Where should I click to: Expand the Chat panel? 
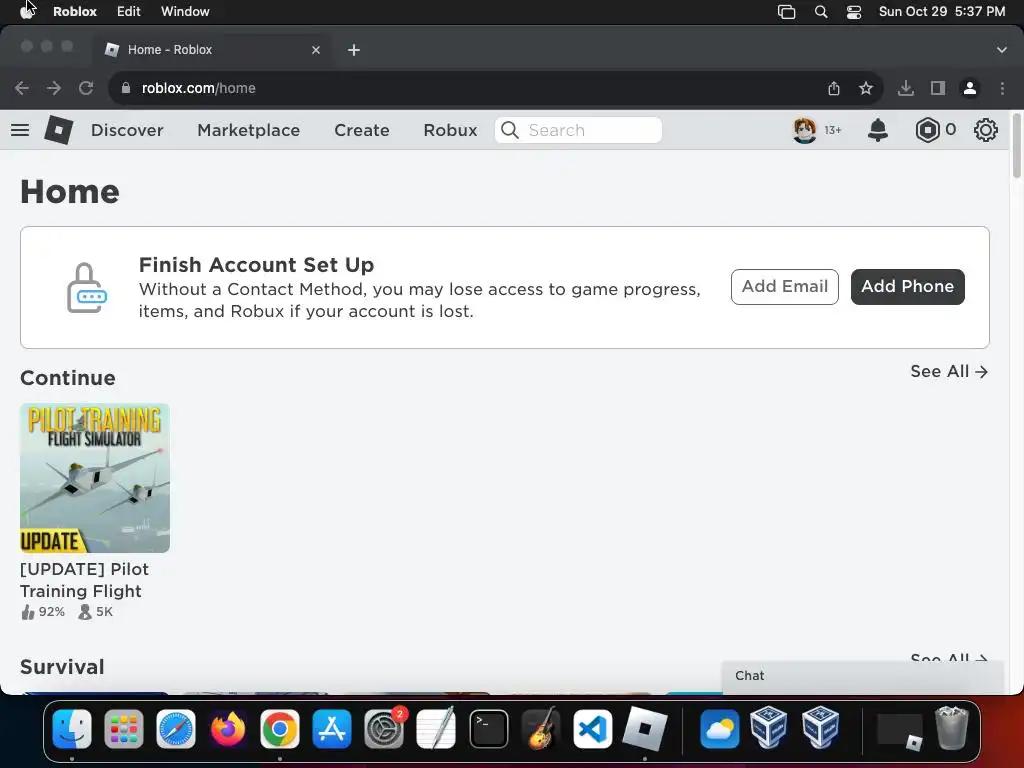[x=863, y=676]
